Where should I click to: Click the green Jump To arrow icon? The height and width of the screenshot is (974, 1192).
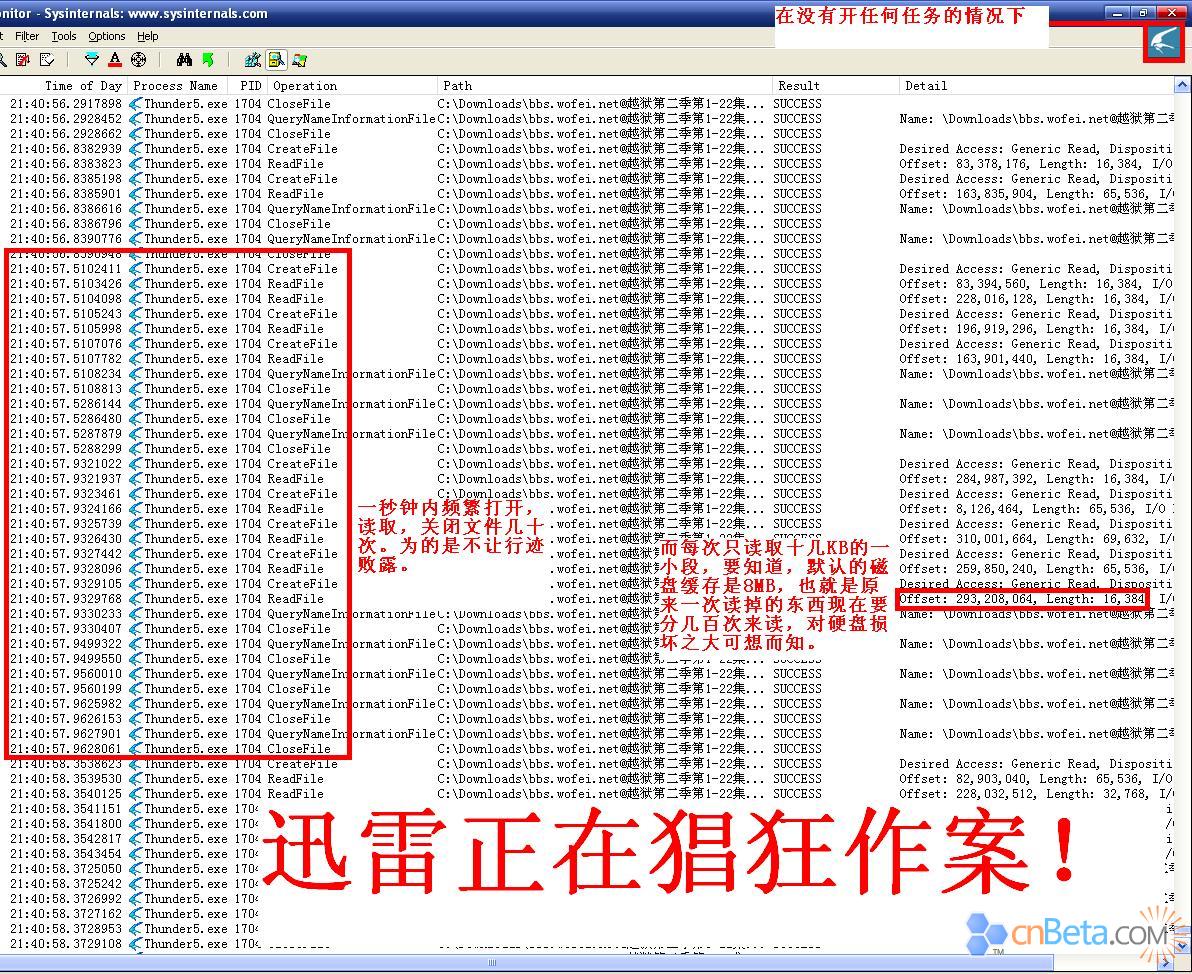[x=208, y=59]
